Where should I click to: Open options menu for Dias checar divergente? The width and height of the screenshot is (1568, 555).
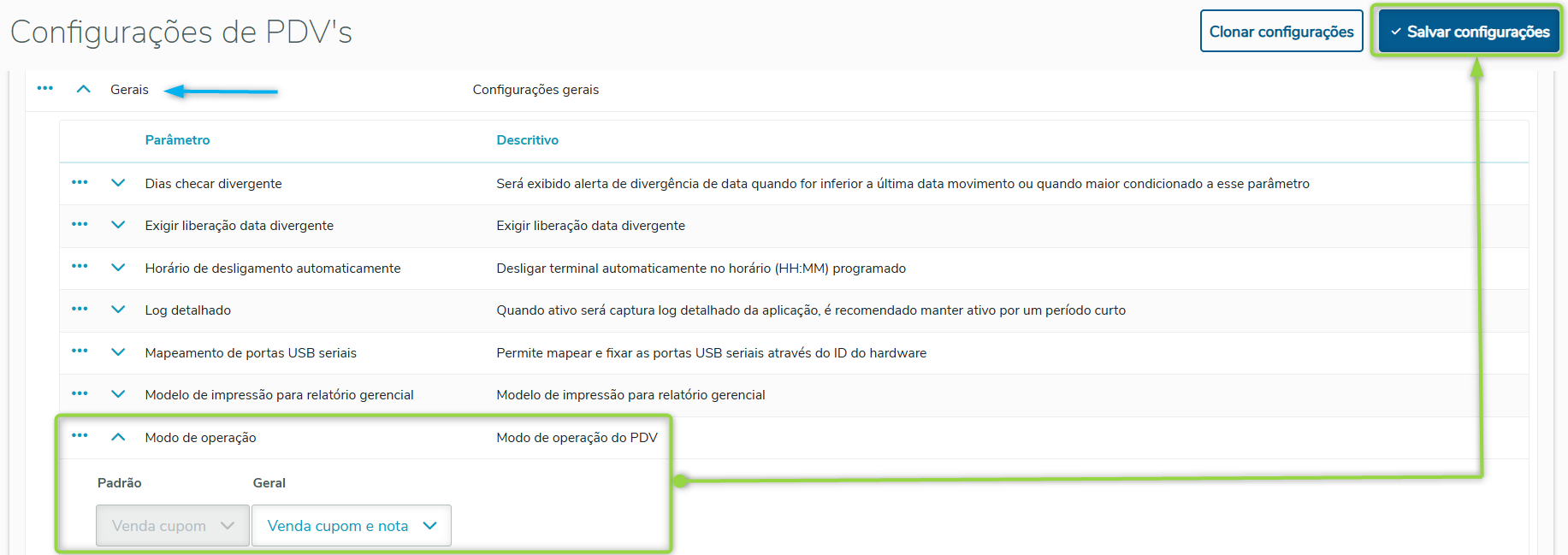80,182
